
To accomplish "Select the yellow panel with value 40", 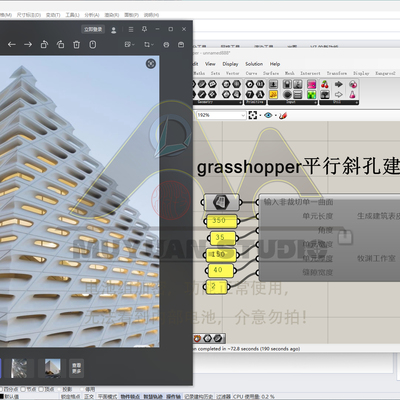I will pos(220,270).
